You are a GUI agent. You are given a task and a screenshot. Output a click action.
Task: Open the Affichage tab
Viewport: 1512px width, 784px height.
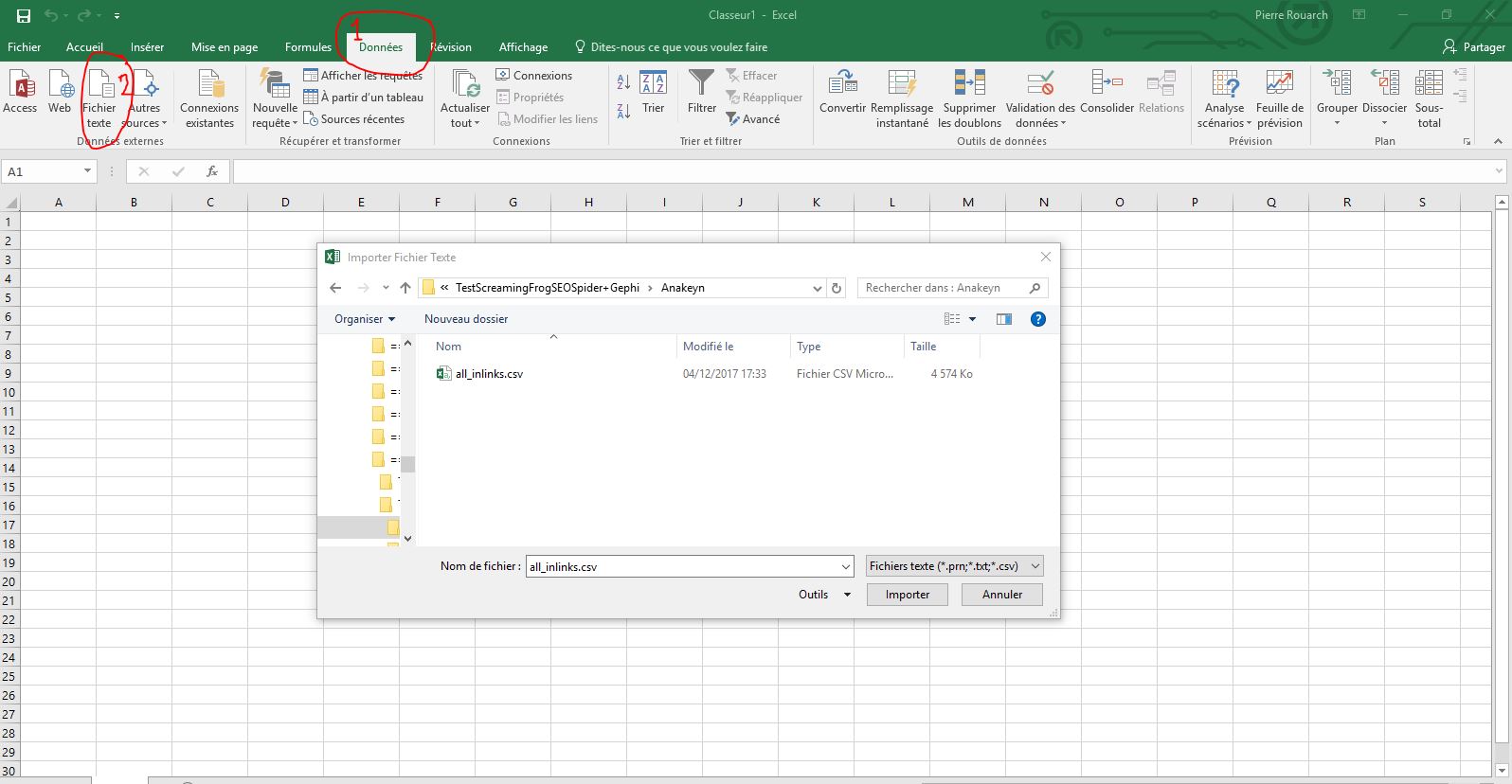point(523,47)
